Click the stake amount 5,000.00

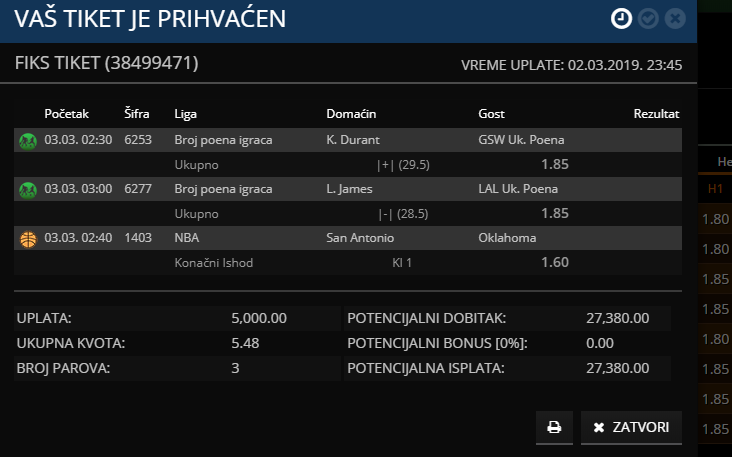[x=259, y=318]
